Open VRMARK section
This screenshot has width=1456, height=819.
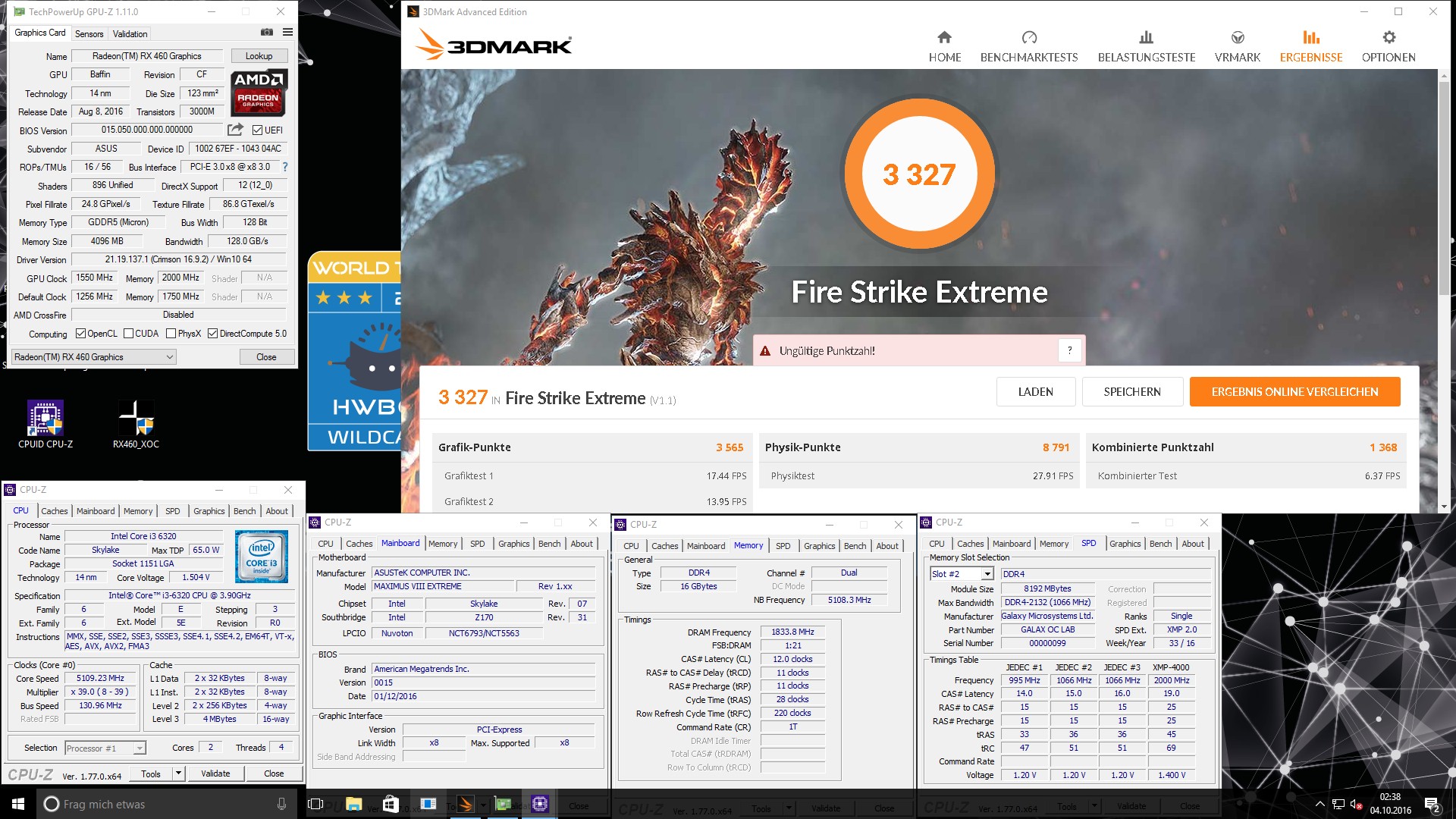pos(1238,46)
